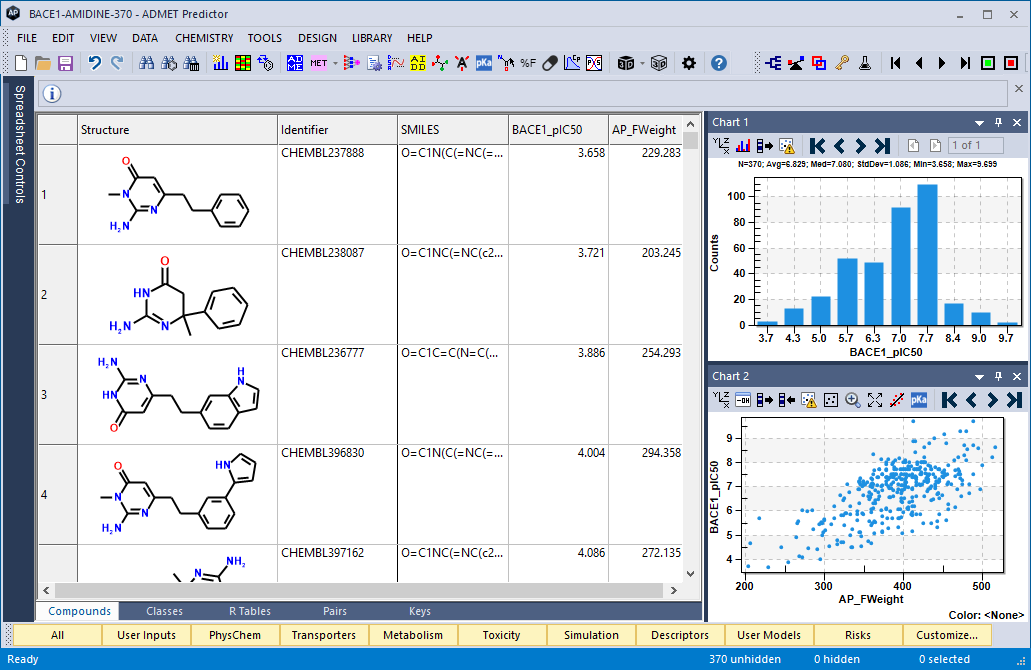Click the binoculars find icon
The image size is (1031, 670).
point(147,63)
